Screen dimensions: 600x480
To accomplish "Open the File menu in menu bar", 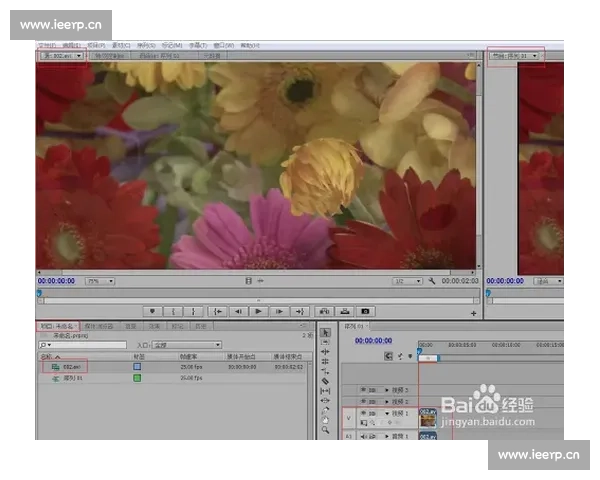I will tap(47, 45).
